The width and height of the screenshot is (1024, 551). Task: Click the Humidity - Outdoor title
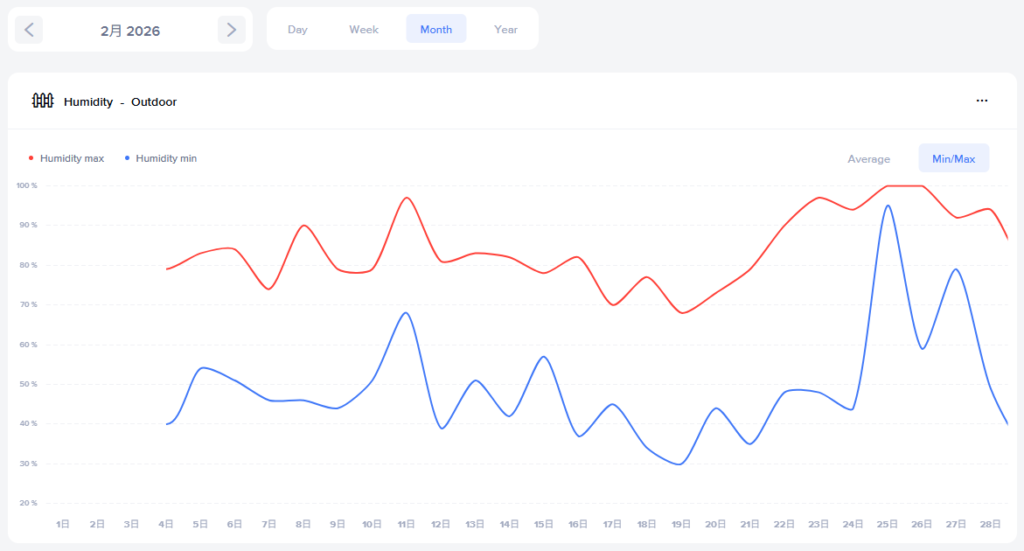120,102
